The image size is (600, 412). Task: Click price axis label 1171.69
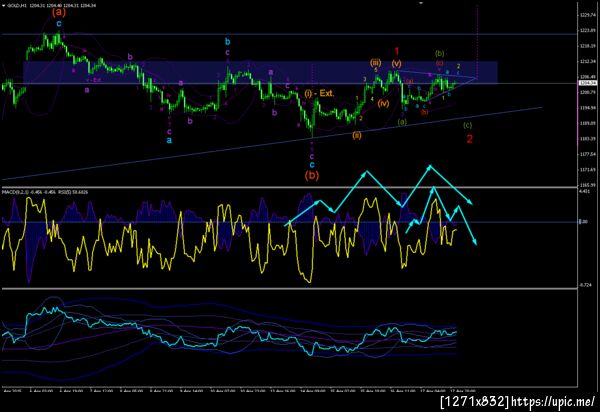coord(587,169)
